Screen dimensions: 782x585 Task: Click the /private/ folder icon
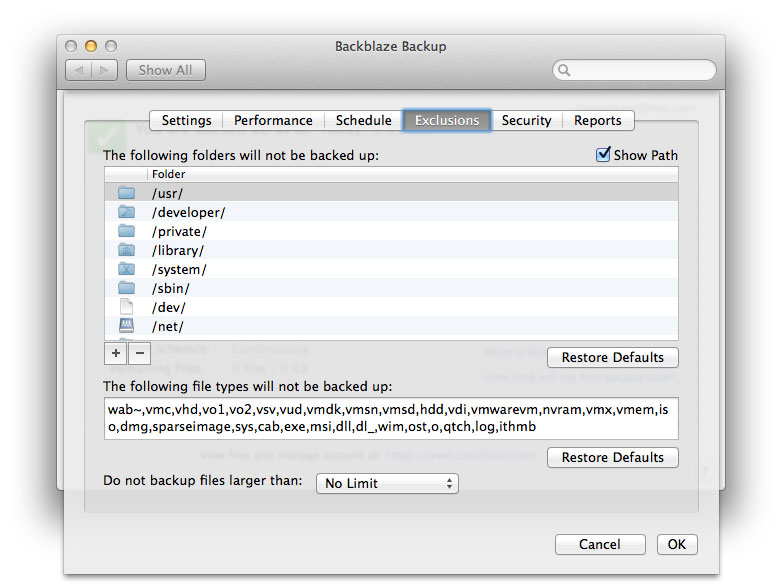[x=127, y=230]
